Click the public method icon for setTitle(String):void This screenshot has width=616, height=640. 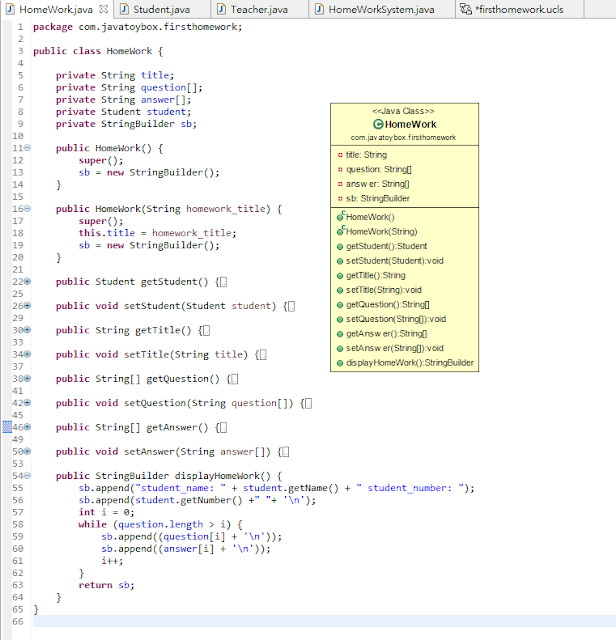tap(340, 290)
